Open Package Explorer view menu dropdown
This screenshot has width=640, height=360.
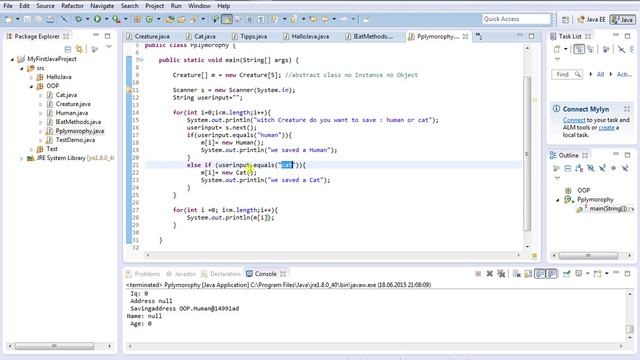tap(109, 47)
